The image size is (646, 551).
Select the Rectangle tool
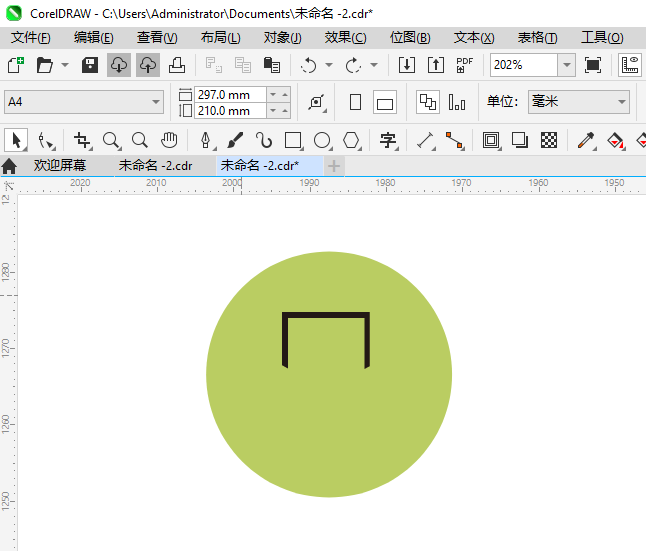tap(293, 141)
